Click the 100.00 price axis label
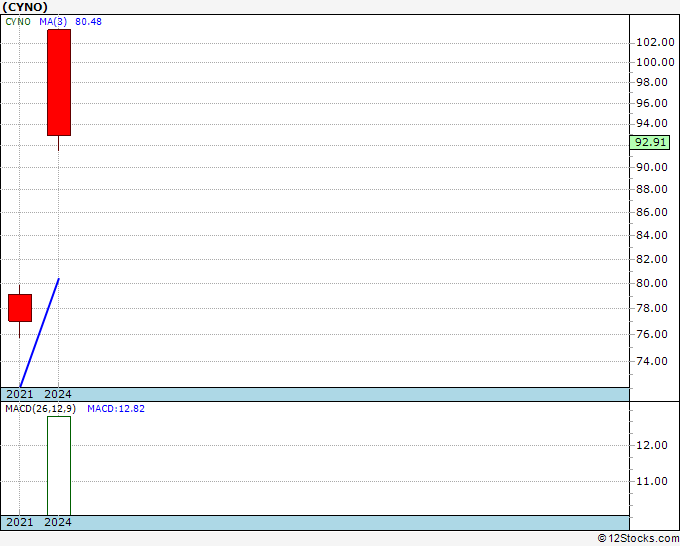The width and height of the screenshot is (680, 546). (655, 62)
